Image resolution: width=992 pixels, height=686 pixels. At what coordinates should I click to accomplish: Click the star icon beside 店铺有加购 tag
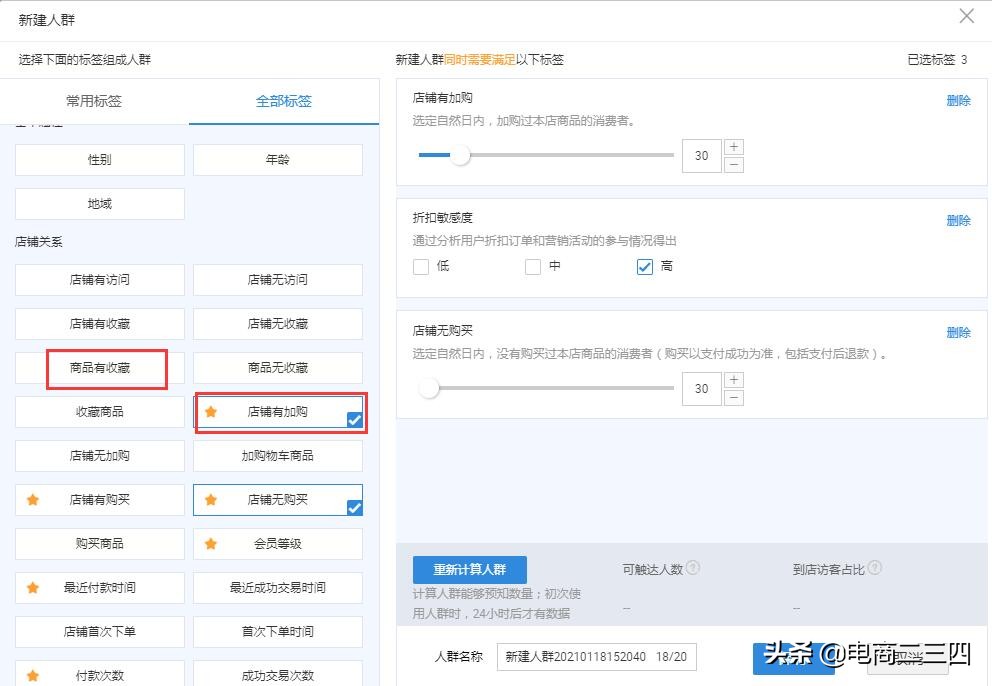(x=211, y=411)
